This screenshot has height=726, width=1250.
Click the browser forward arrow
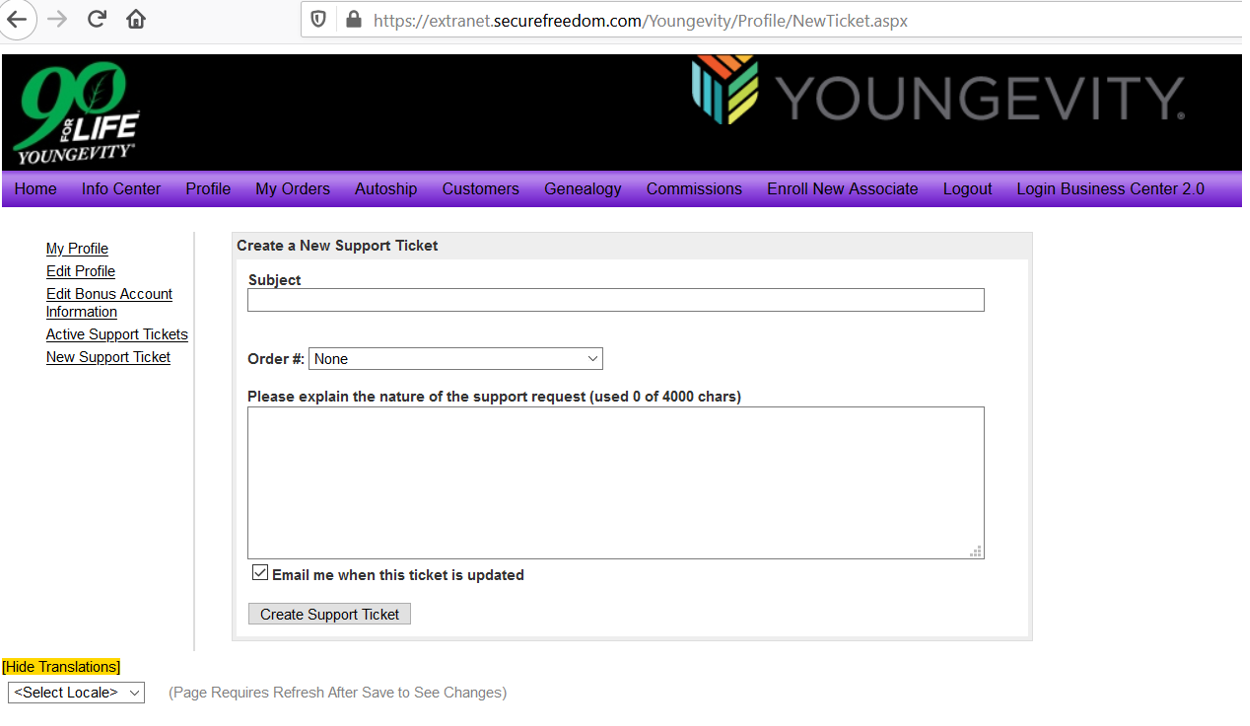(57, 20)
